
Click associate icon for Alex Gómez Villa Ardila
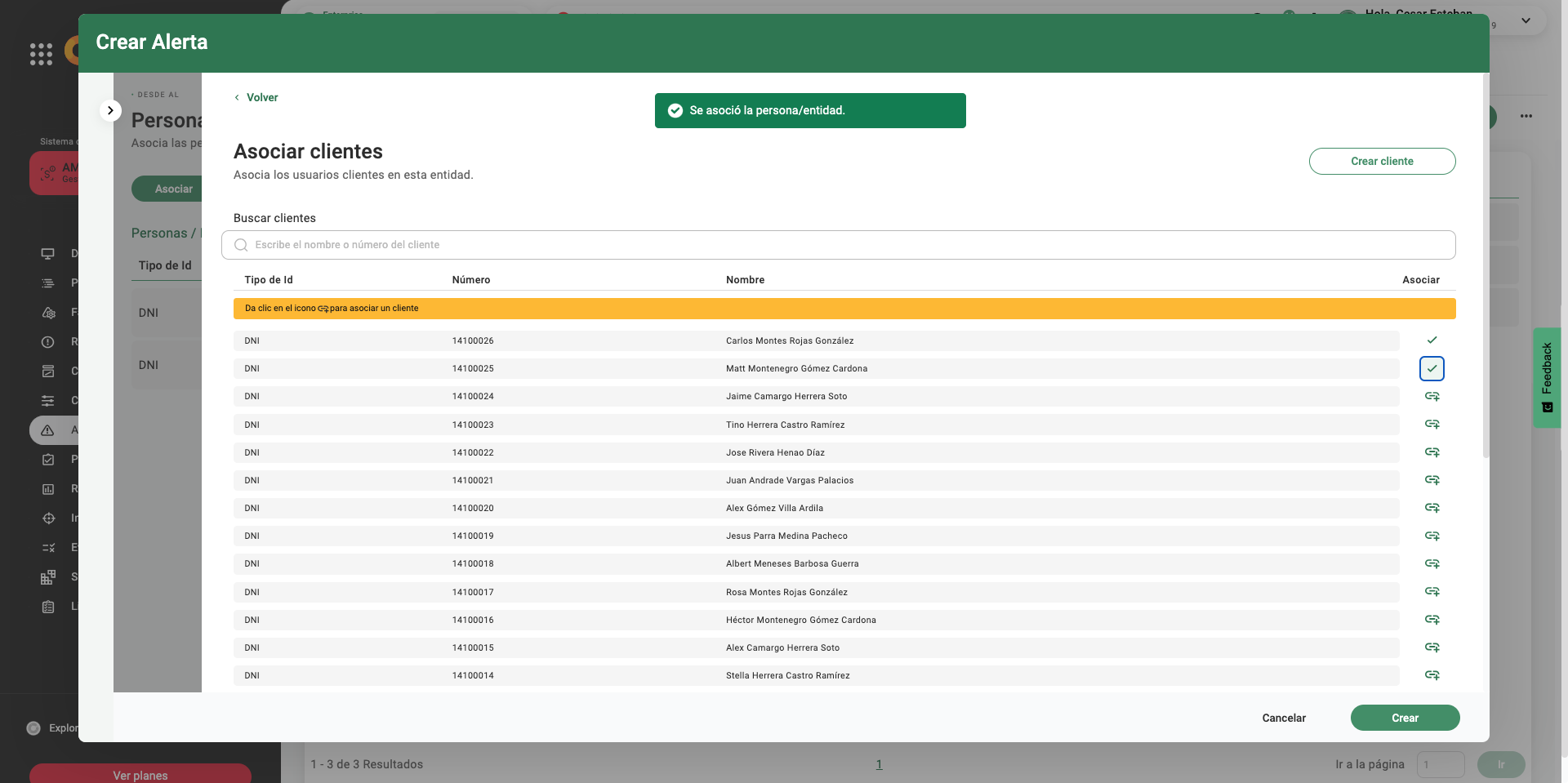[x=1432, y=508]
